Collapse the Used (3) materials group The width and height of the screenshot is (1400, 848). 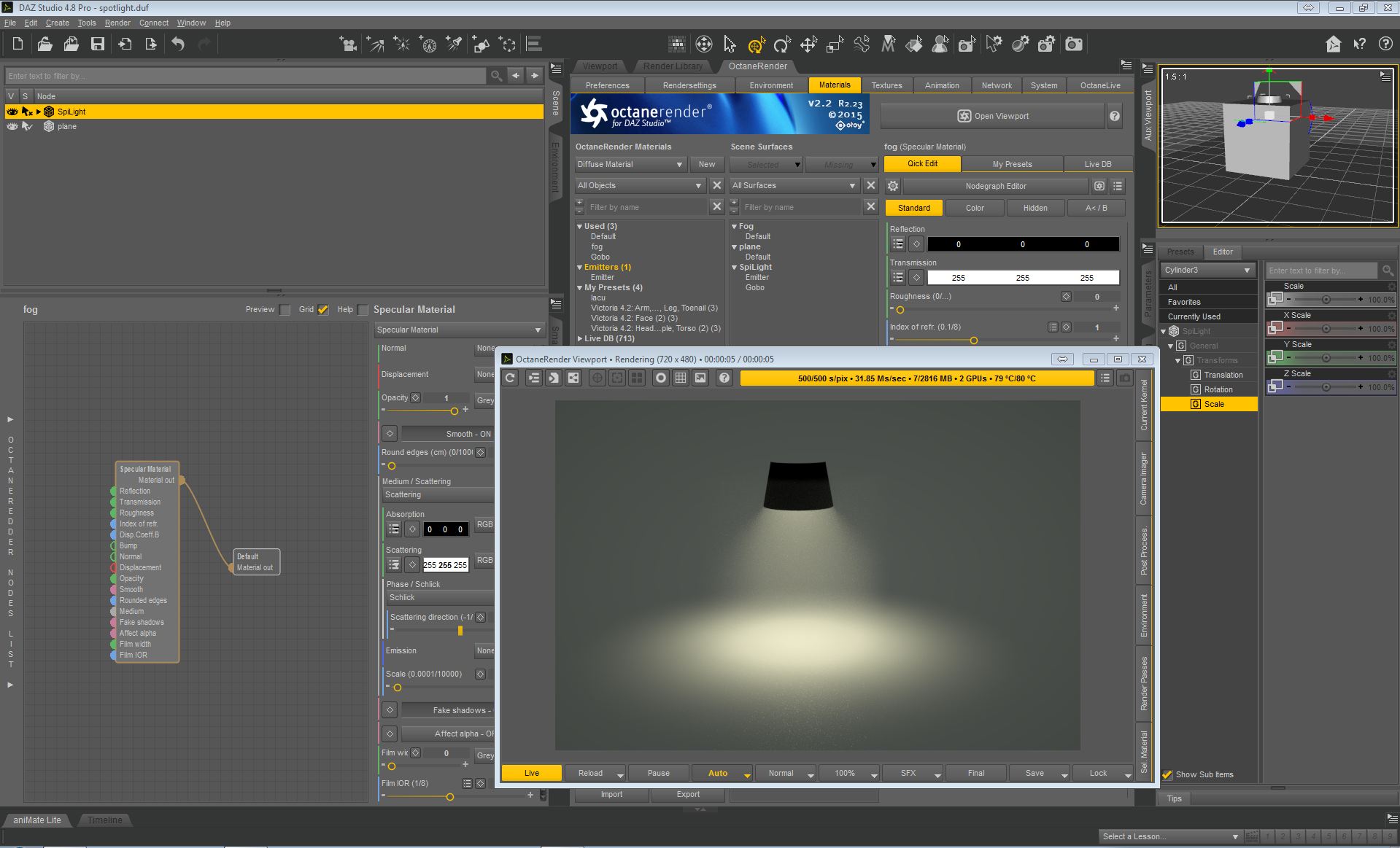(580, 227)
